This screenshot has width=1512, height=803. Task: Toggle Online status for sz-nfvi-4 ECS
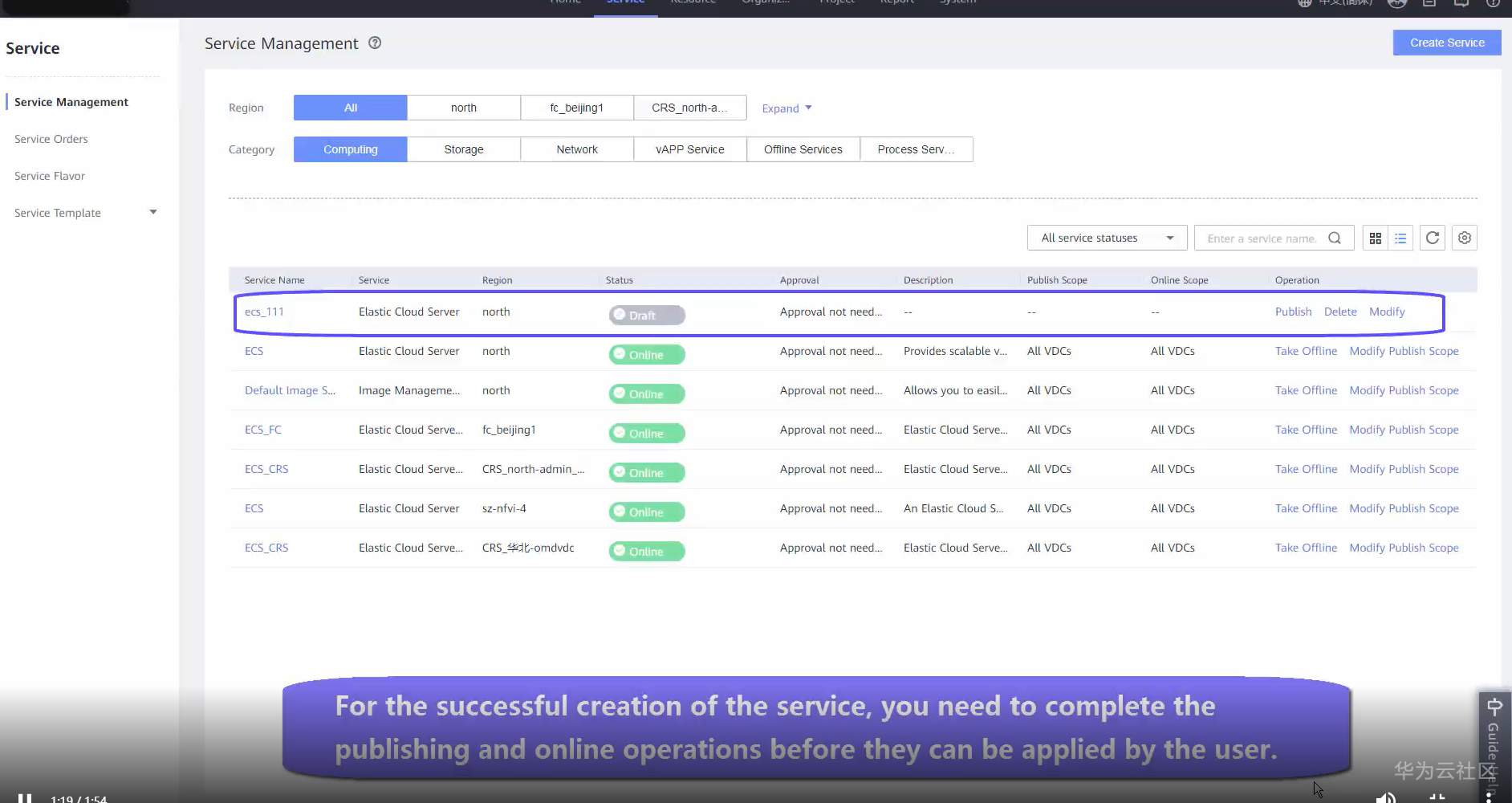pos(647,512)
